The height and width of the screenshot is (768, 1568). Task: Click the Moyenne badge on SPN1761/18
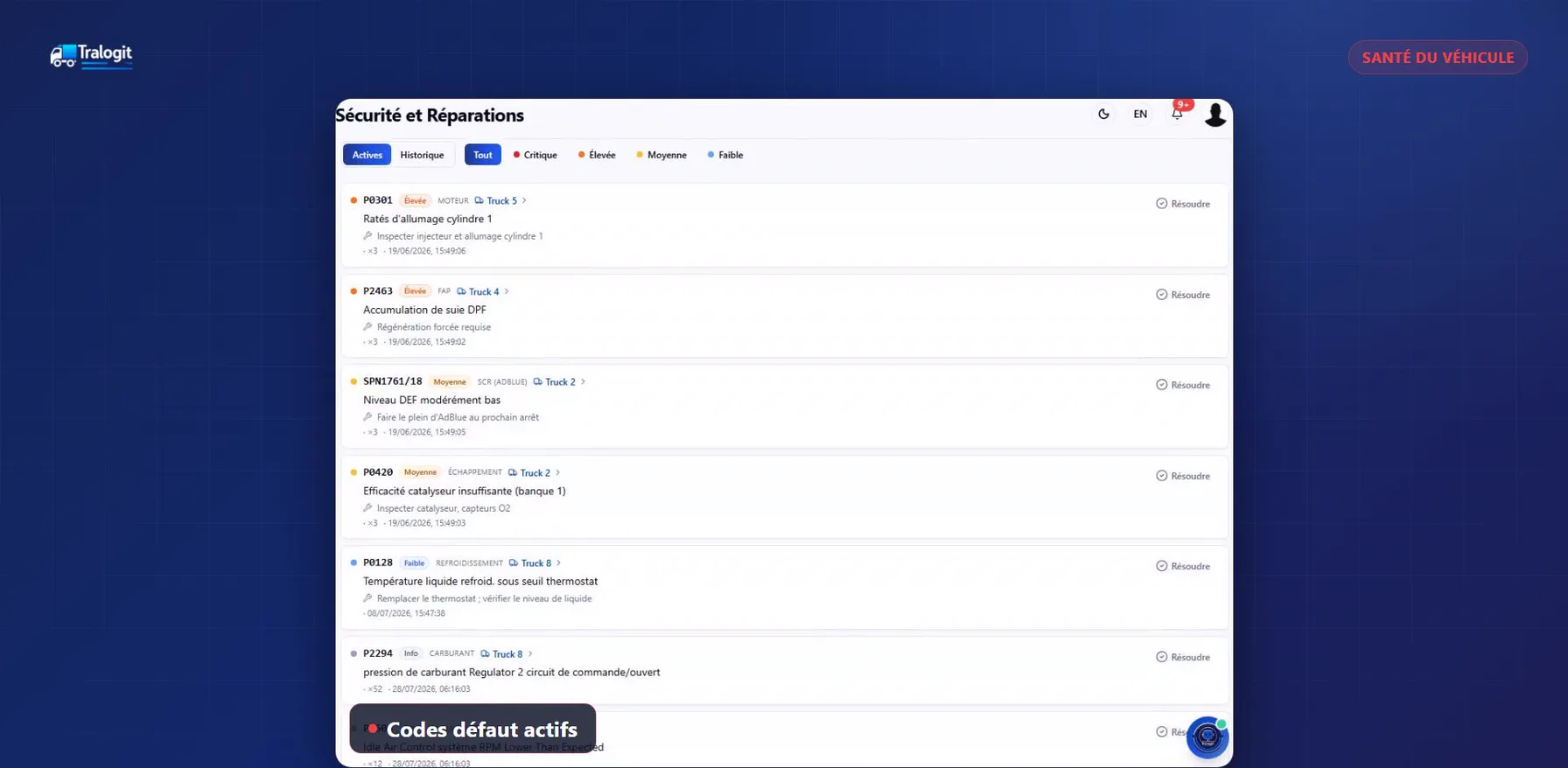[450, 381]
